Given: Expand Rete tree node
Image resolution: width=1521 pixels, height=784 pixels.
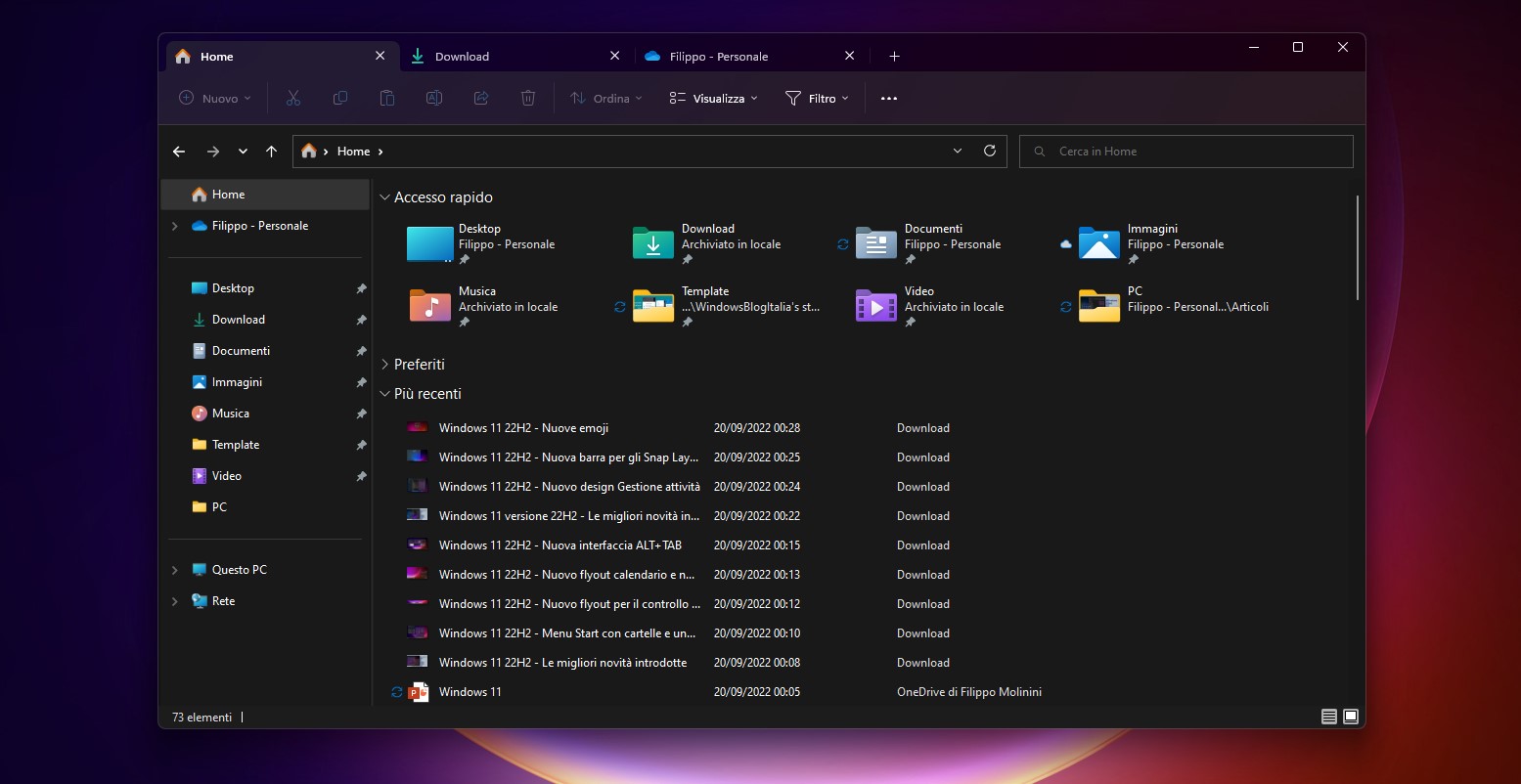Looking at the screenshot, I should point(175,601).
